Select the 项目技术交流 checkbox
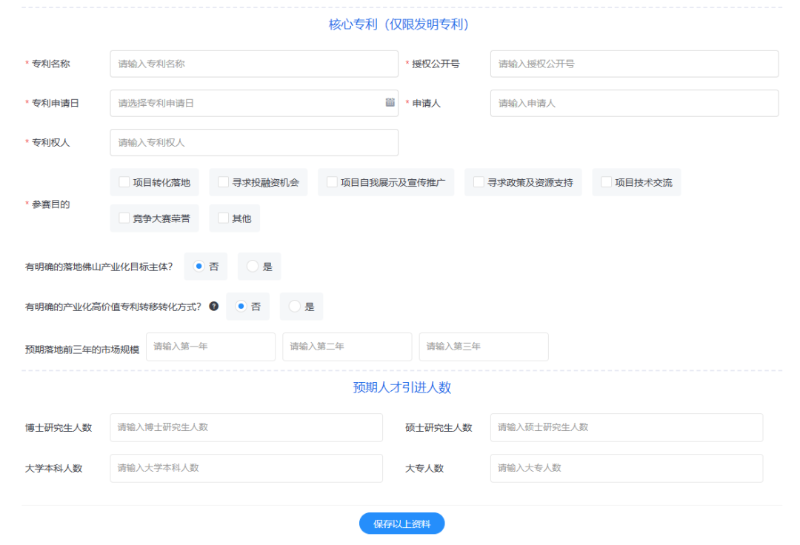Image resolution: width=800 pixels, height=545 pixels. coord(606,183)
